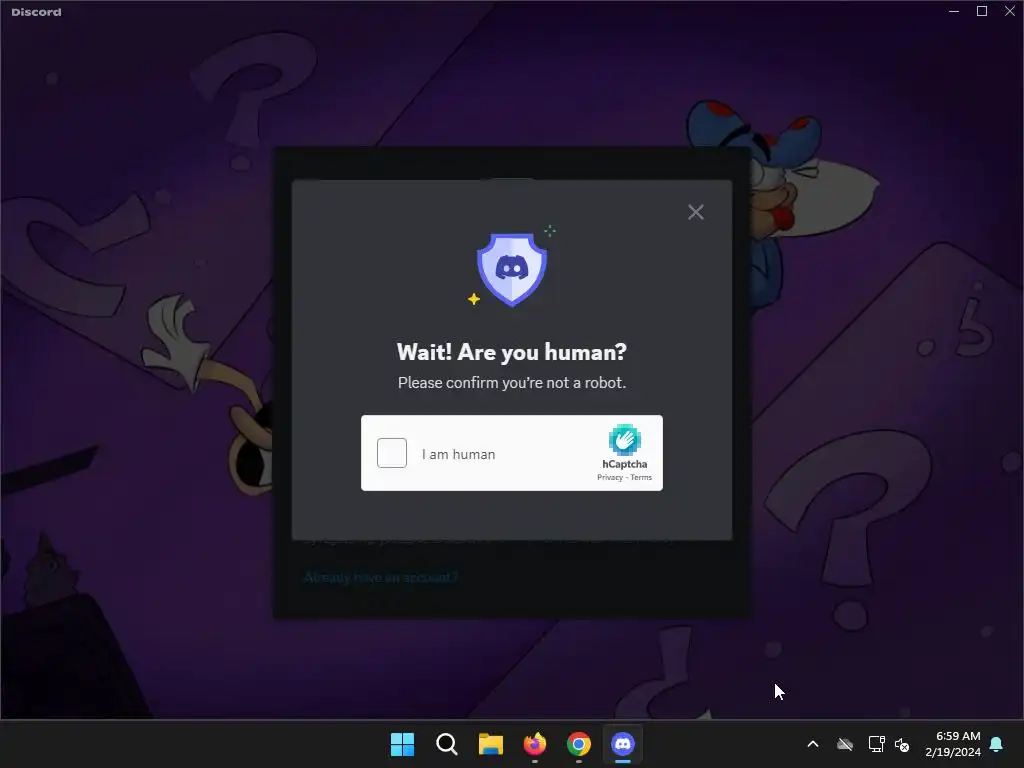Open hCaptcha Privacy link

pos(610,477)
